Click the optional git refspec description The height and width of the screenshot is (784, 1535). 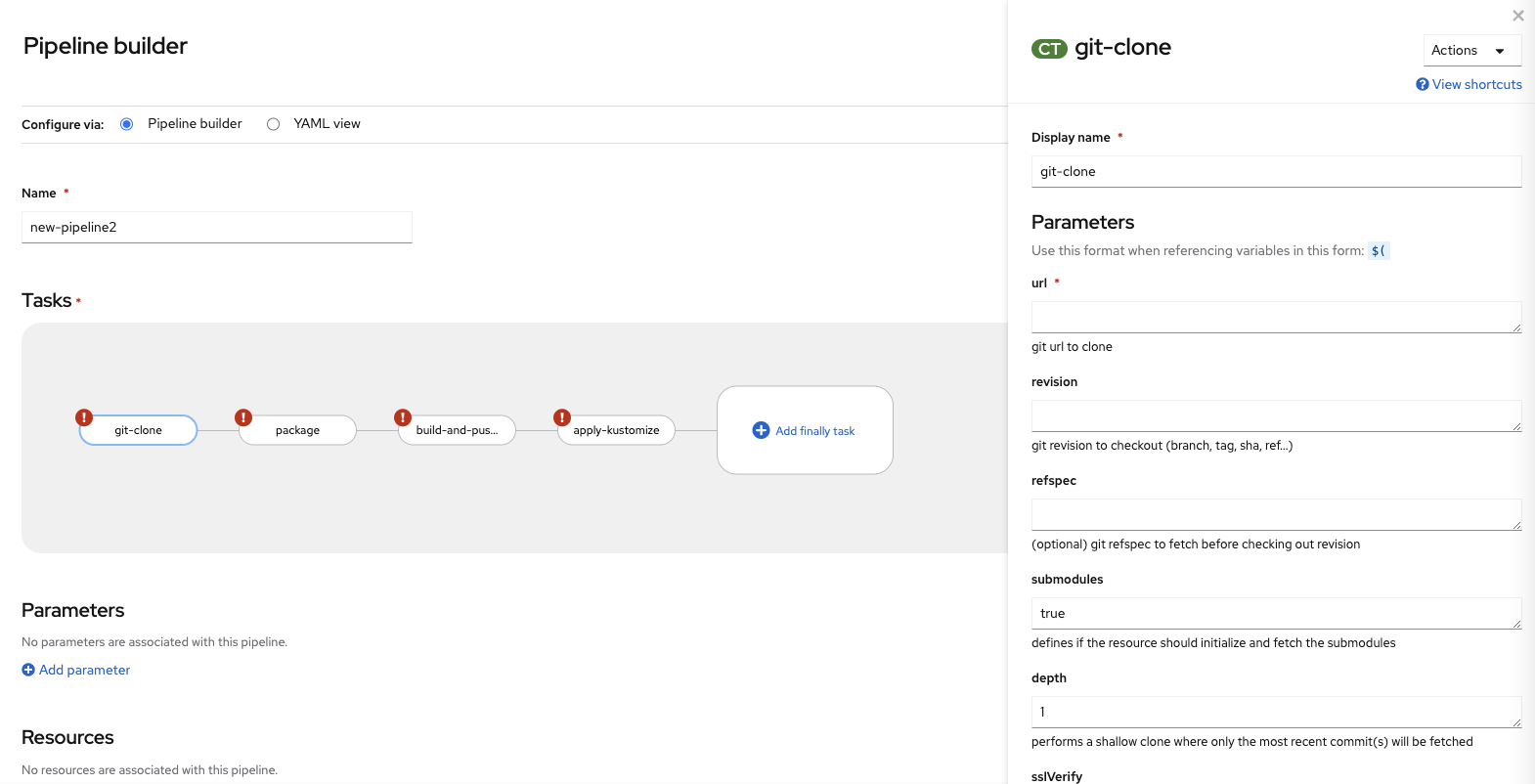1196,544
